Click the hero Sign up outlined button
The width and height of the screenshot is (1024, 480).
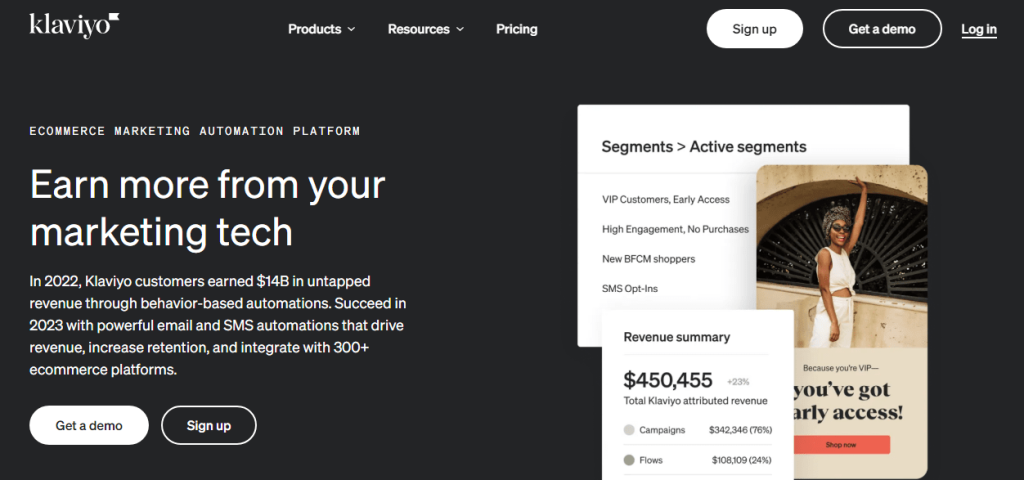click(x=209, y=425)
